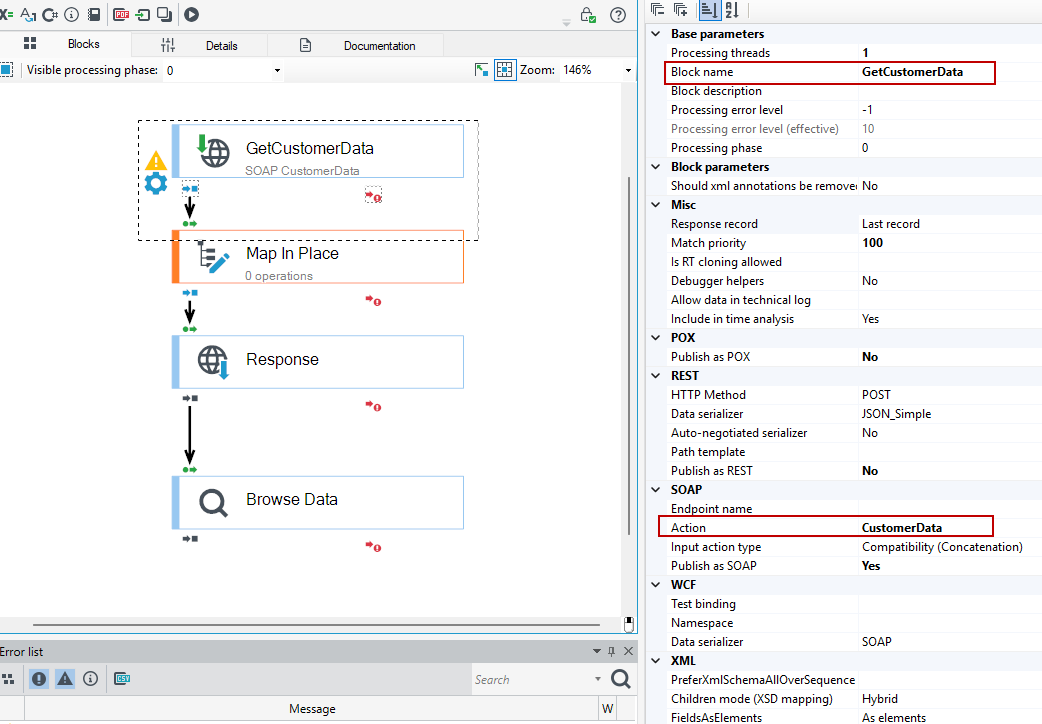Screen dimensions: 1042x724
Task: Toggle the grid snap icon beside Zoom
Action: [x=505, y=70]
